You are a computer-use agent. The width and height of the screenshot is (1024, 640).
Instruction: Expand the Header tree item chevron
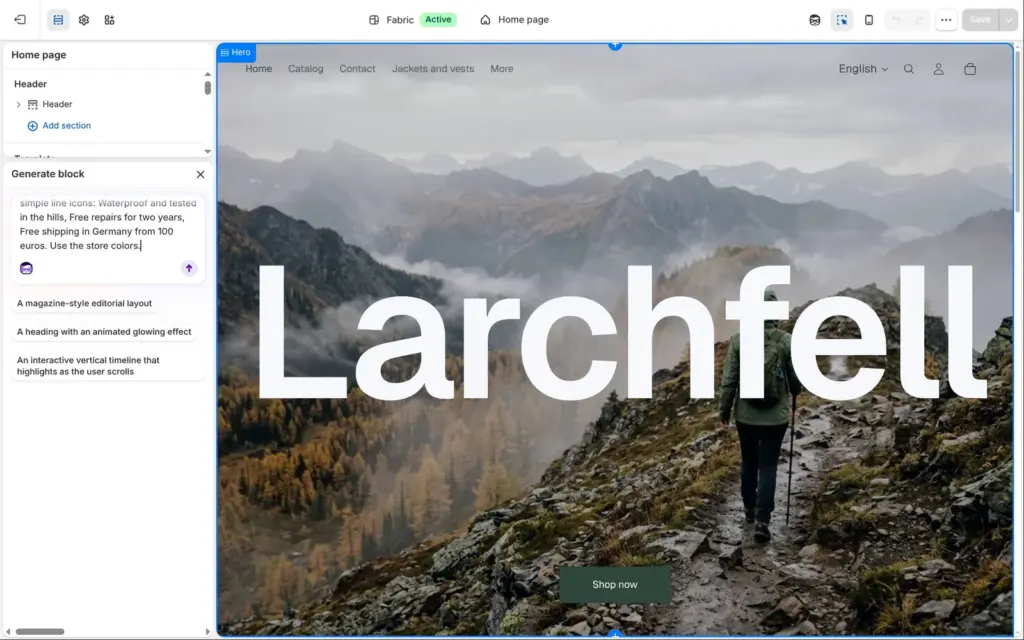click(x=18, y=104)
